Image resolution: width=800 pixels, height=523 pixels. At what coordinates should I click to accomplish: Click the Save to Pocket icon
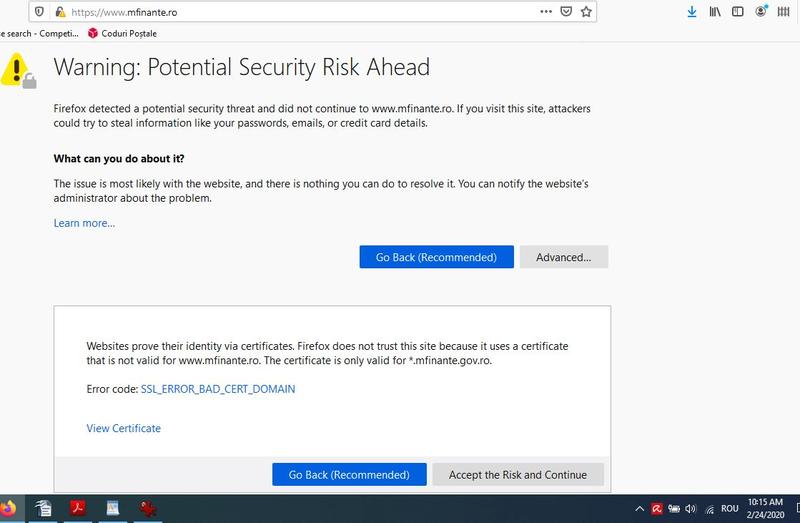point(566,12)
